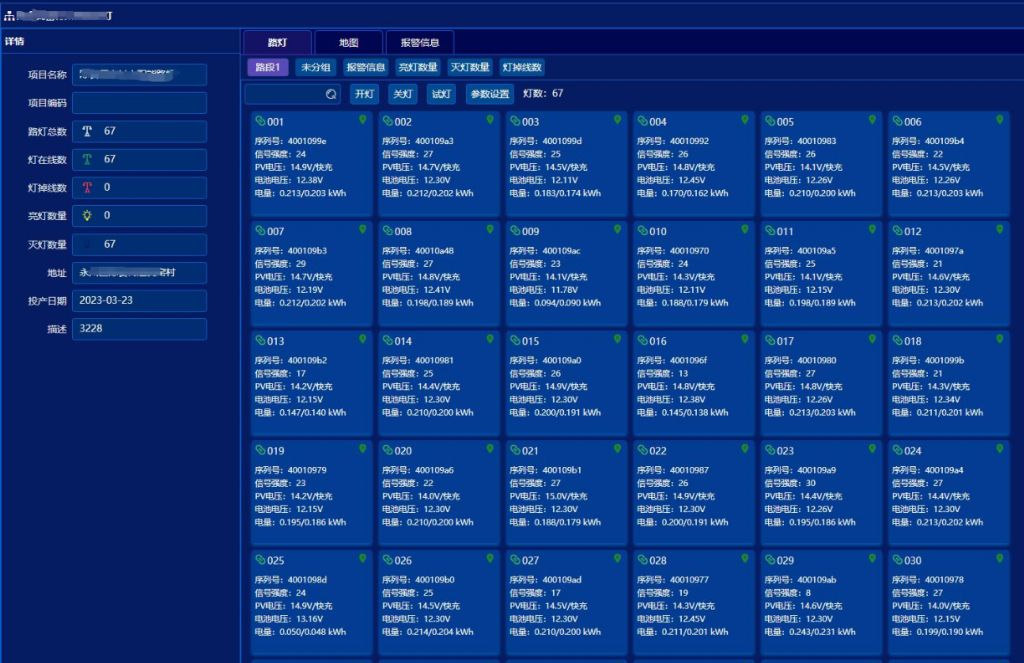Viewport: 1024px width, 663px height.
Task: Filter by 灯掉线数
Action: (x=522, y=67)
